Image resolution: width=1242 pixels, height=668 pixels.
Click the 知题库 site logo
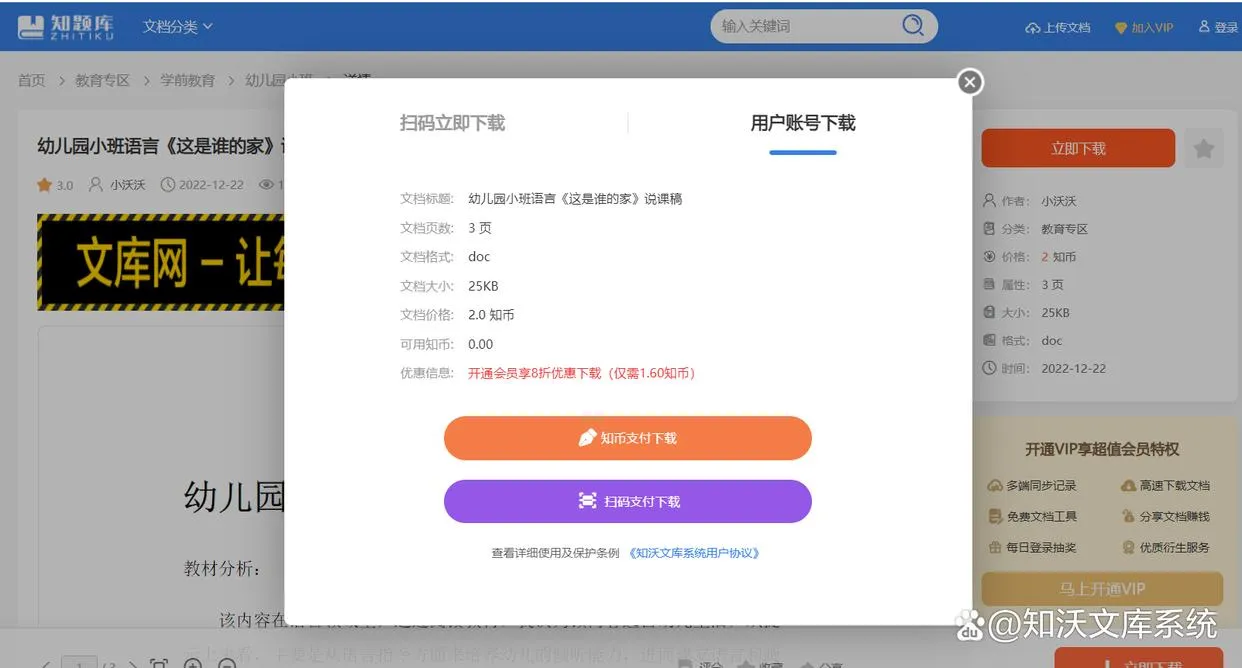click(x=66, y=27)
